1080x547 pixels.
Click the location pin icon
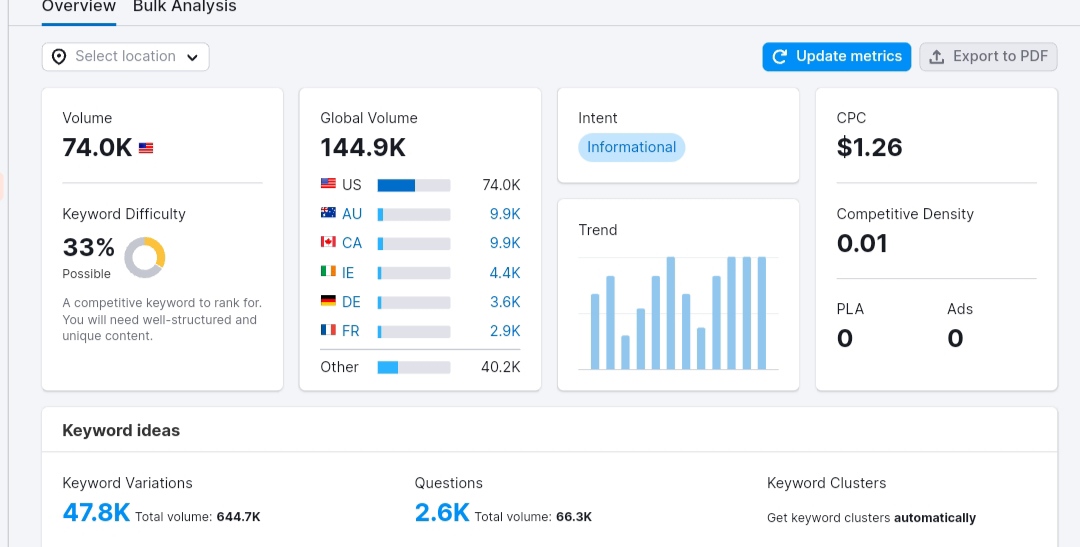pos(59,56)
